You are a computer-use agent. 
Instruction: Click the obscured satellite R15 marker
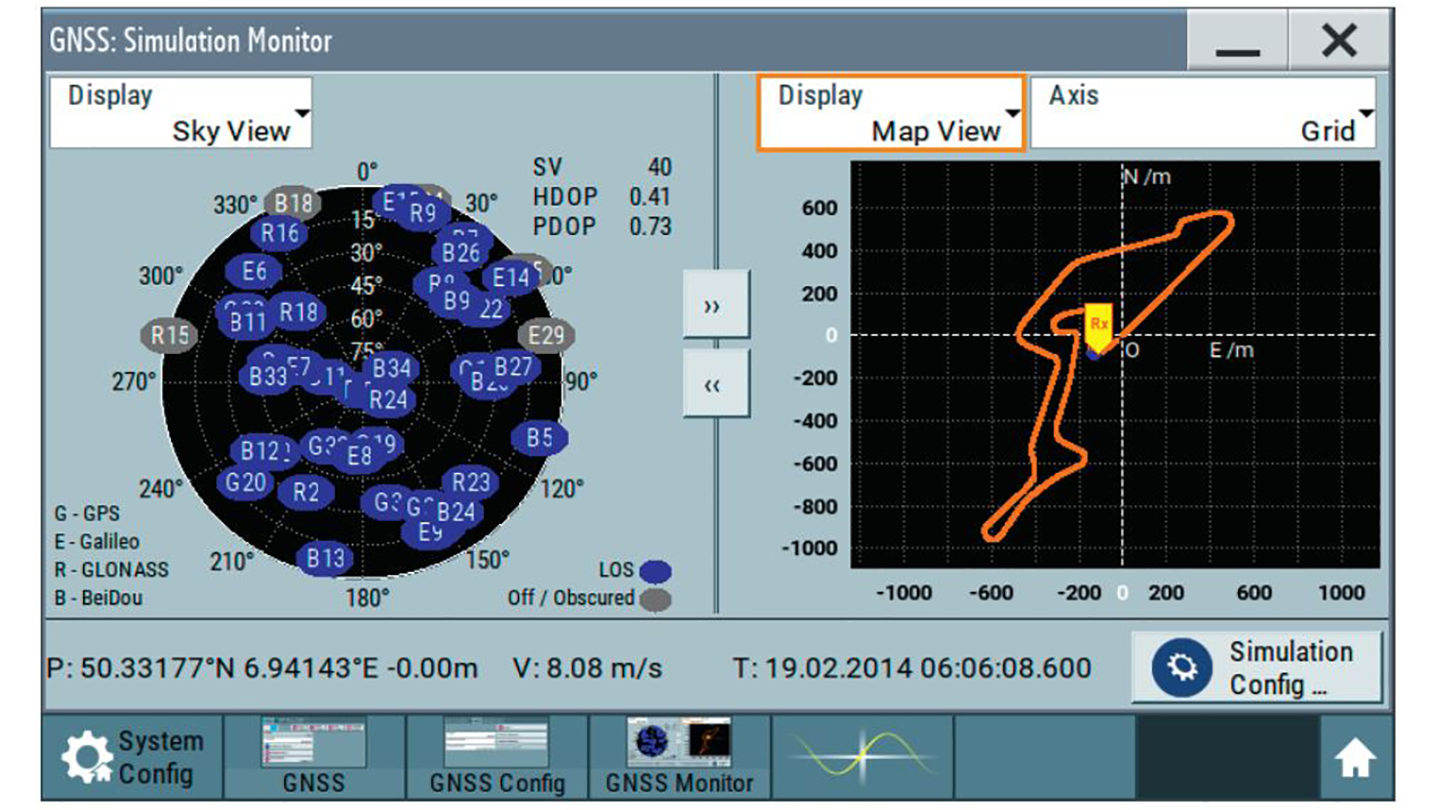click(169, 335)
